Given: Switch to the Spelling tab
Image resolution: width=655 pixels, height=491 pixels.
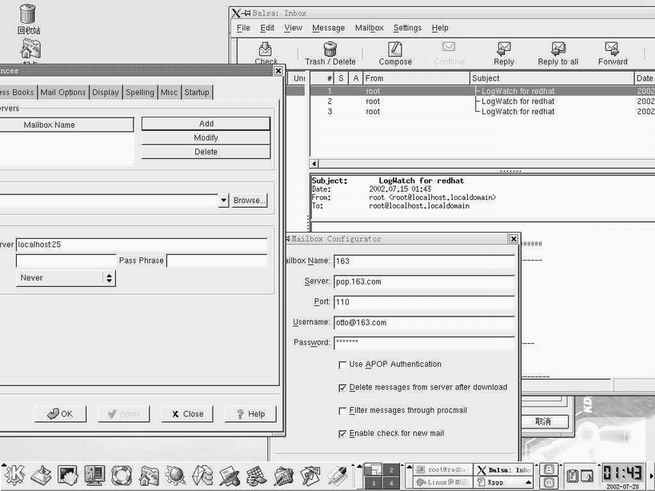Looking at the screenshot, I should [140, 93].
